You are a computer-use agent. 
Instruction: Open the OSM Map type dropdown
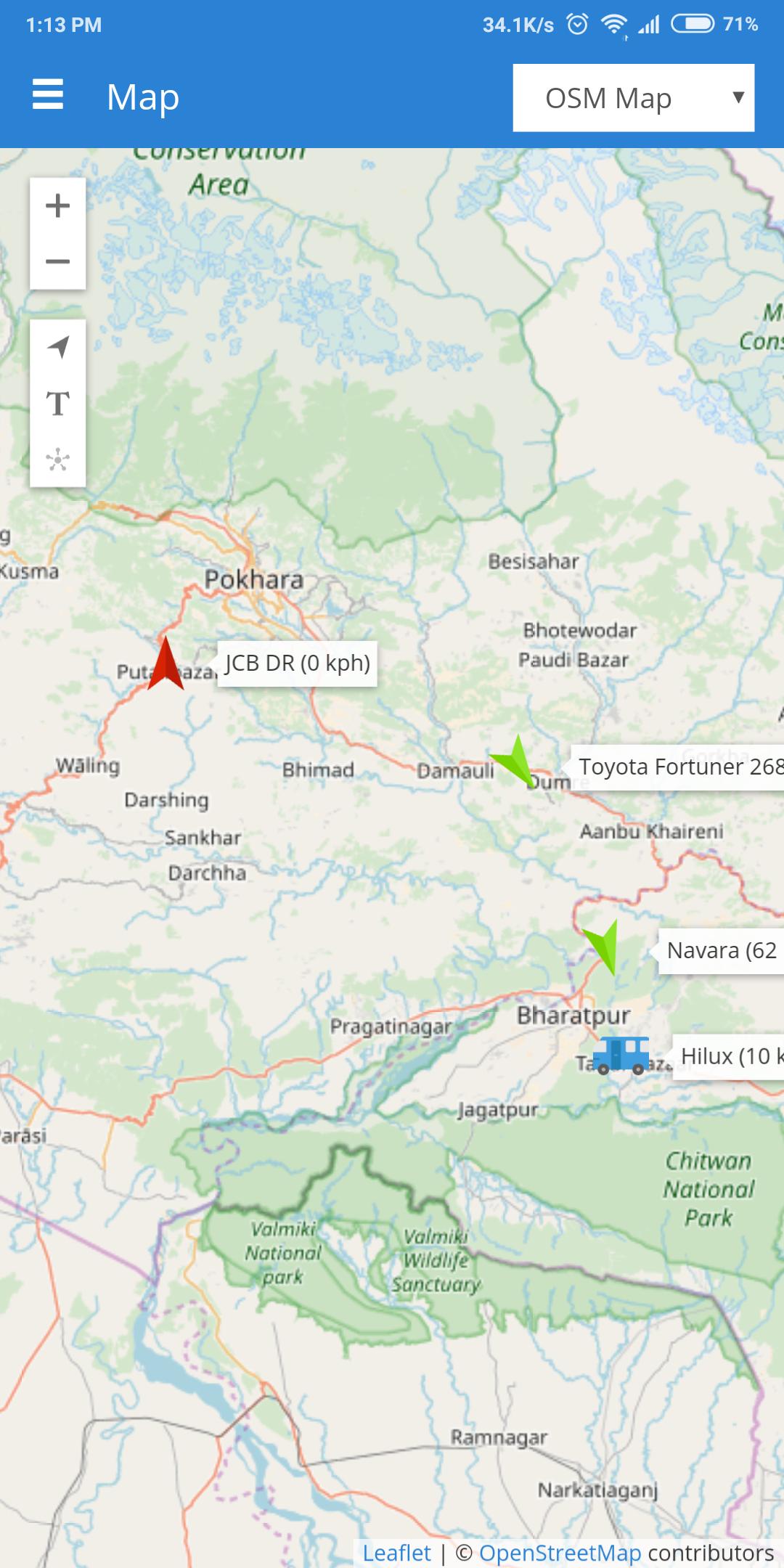(x=634, y=98)
